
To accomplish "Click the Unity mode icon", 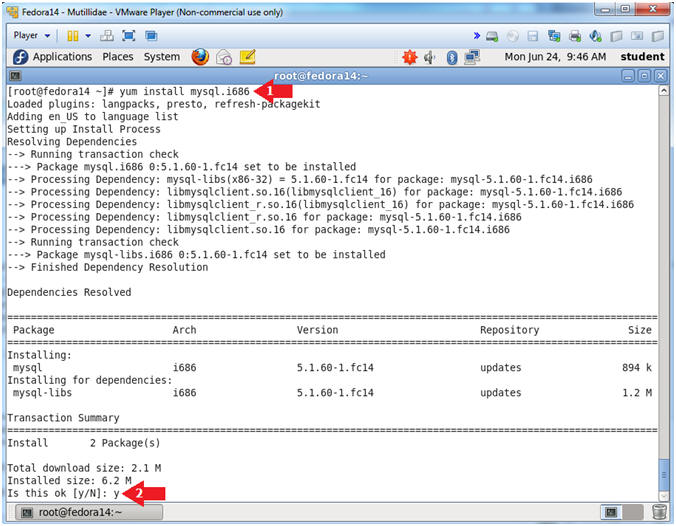I will coord(151,35).
